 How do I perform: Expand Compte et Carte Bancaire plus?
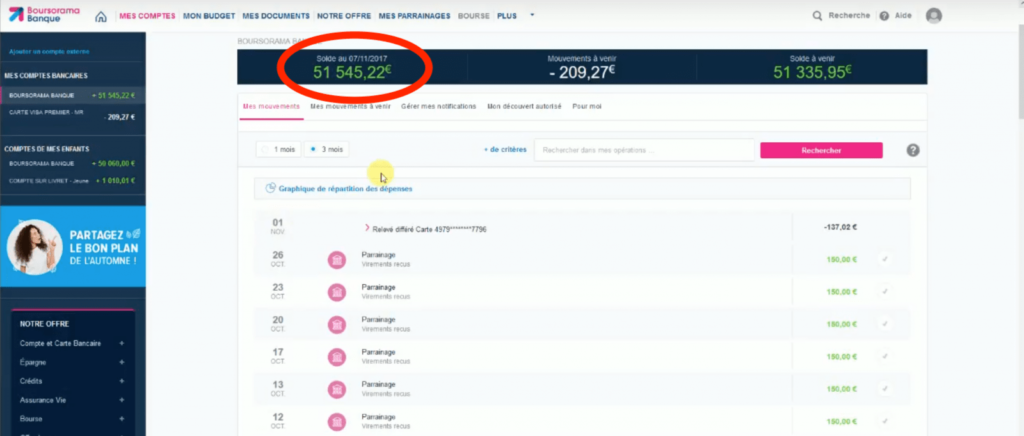[x=121, y=343]
